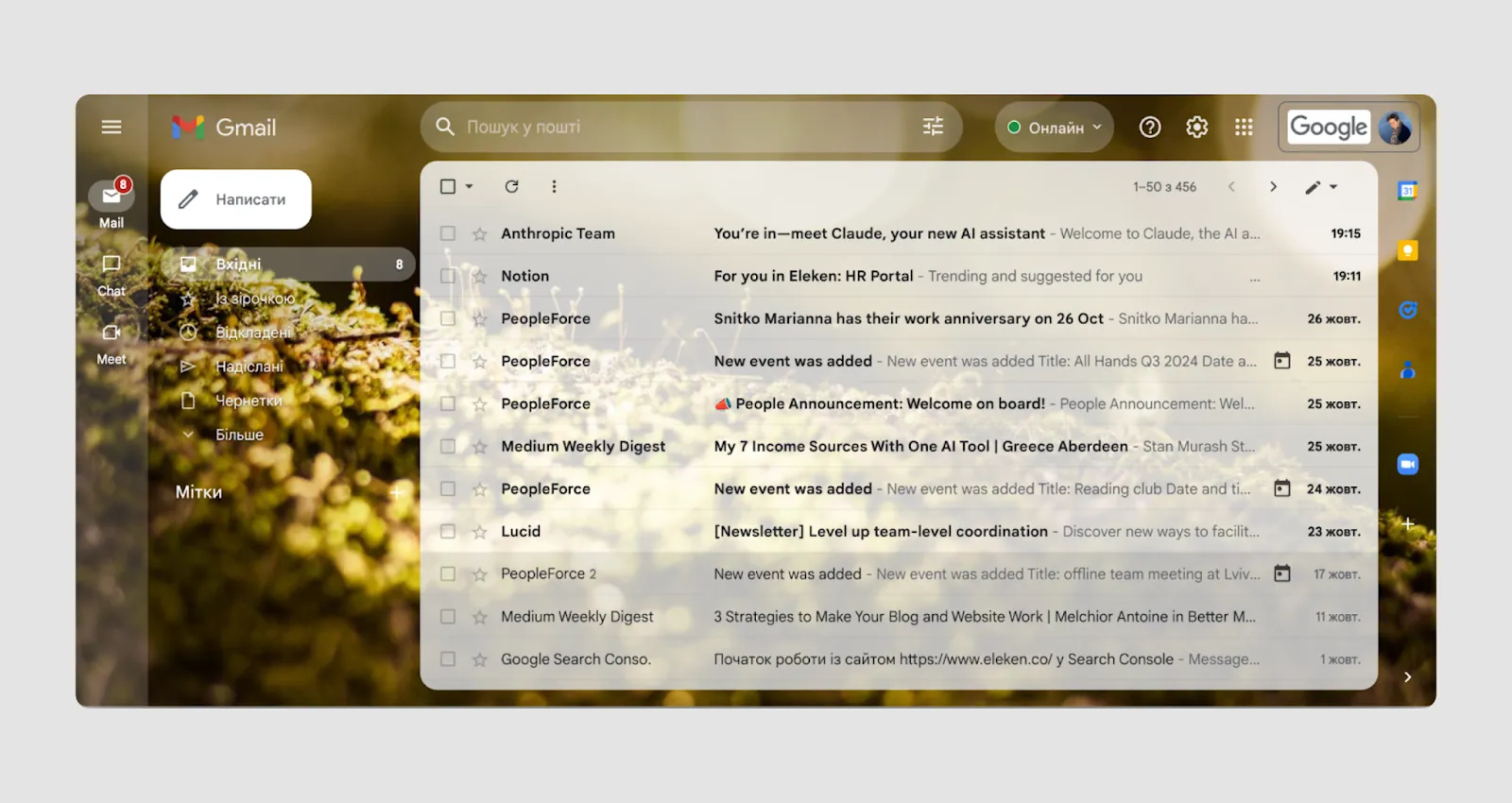This screenshot has width=1512, height=803.
Task: Open the Google apps grid
Action: pyautogui.click(x=1244, y=127)
